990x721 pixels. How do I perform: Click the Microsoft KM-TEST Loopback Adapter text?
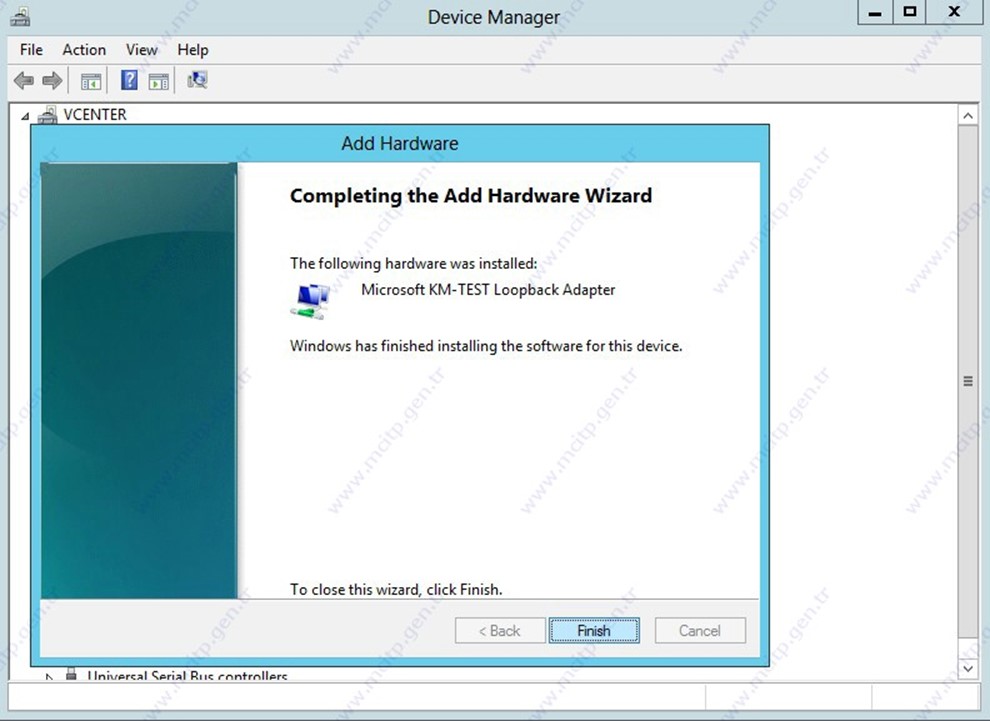tap(488, 290)
